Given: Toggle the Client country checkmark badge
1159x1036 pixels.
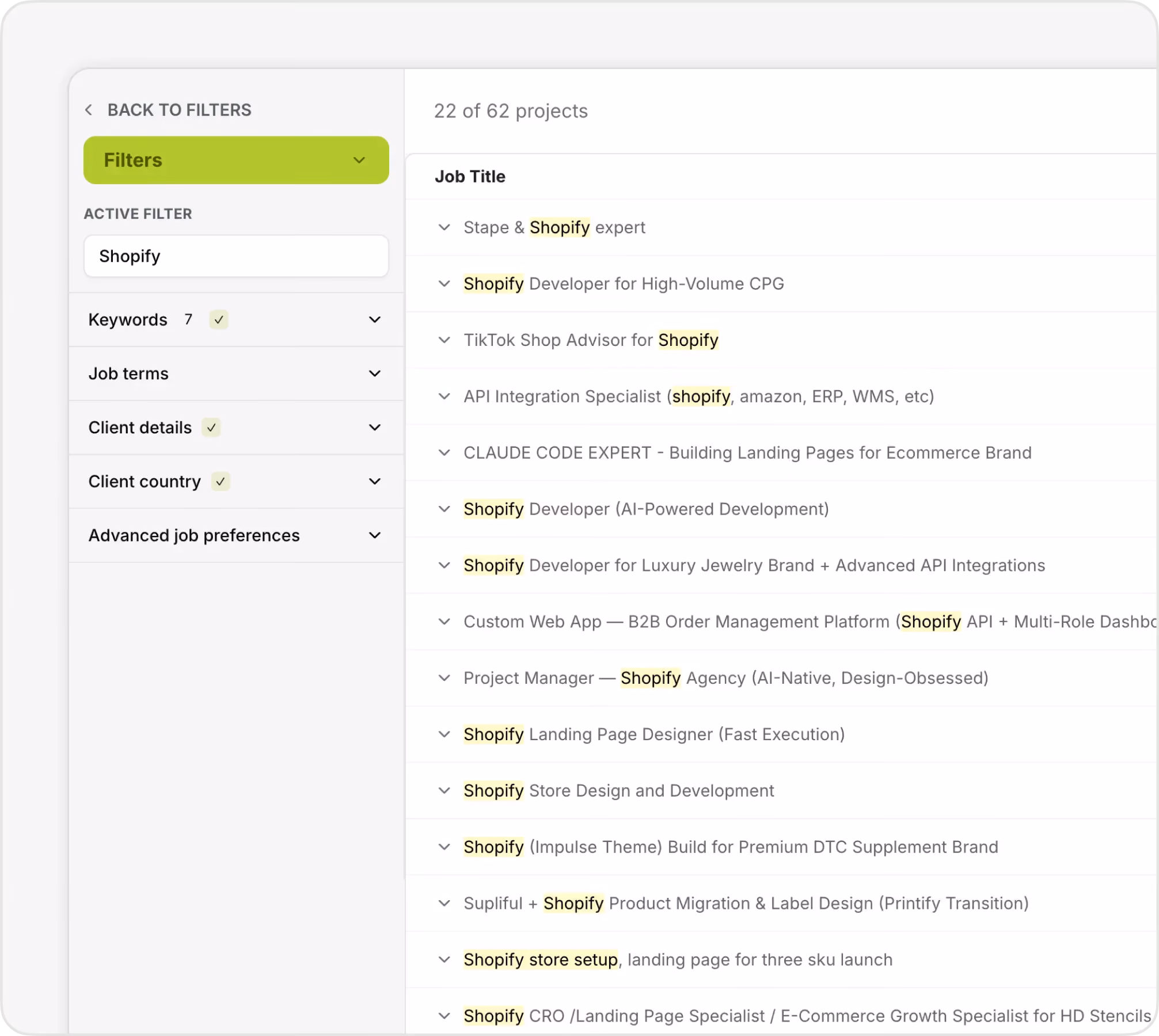Looking at the screenshot, I should (x=221, y=482).
